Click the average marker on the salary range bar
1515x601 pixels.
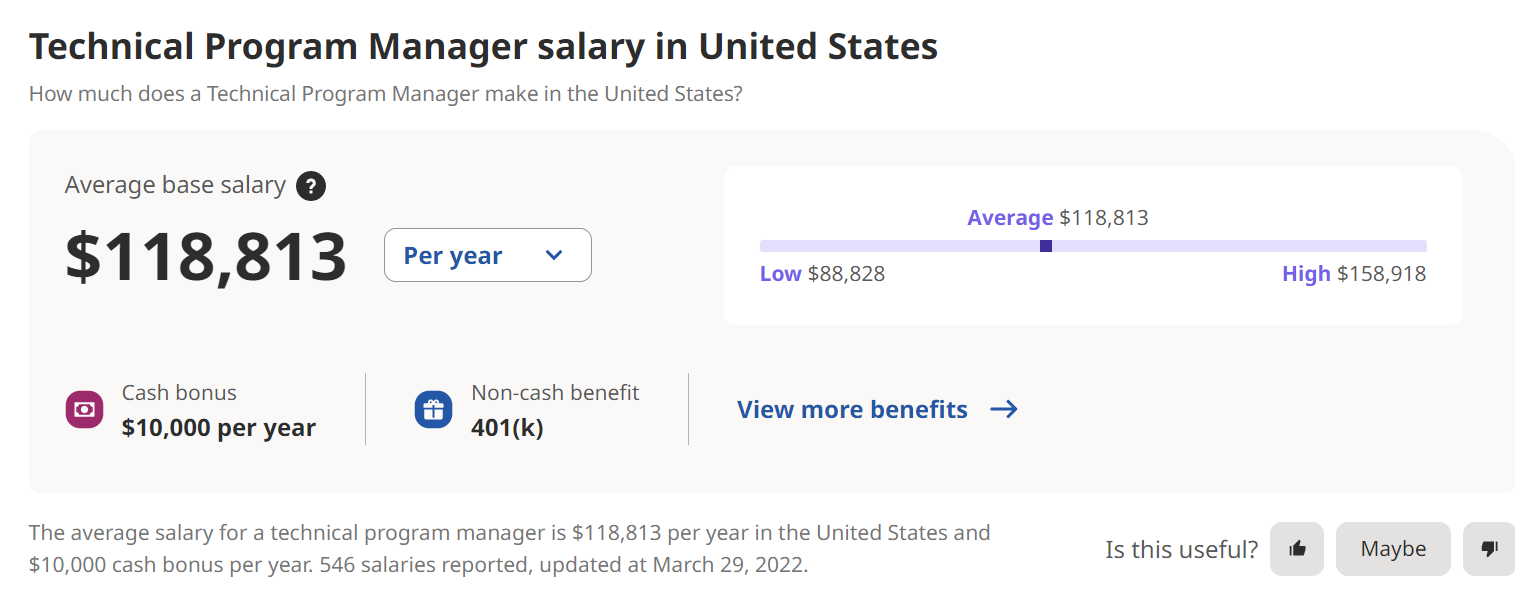(x=1046, y=246)
